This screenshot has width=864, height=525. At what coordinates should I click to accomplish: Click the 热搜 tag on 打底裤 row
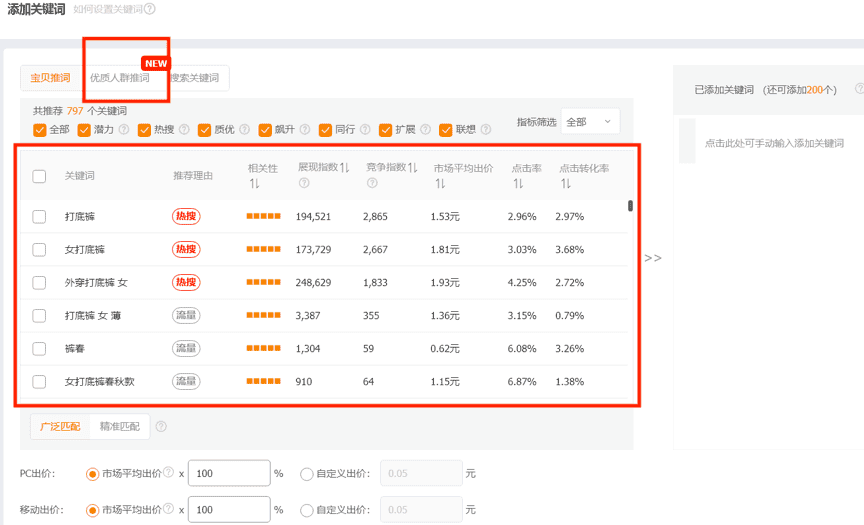186,216
